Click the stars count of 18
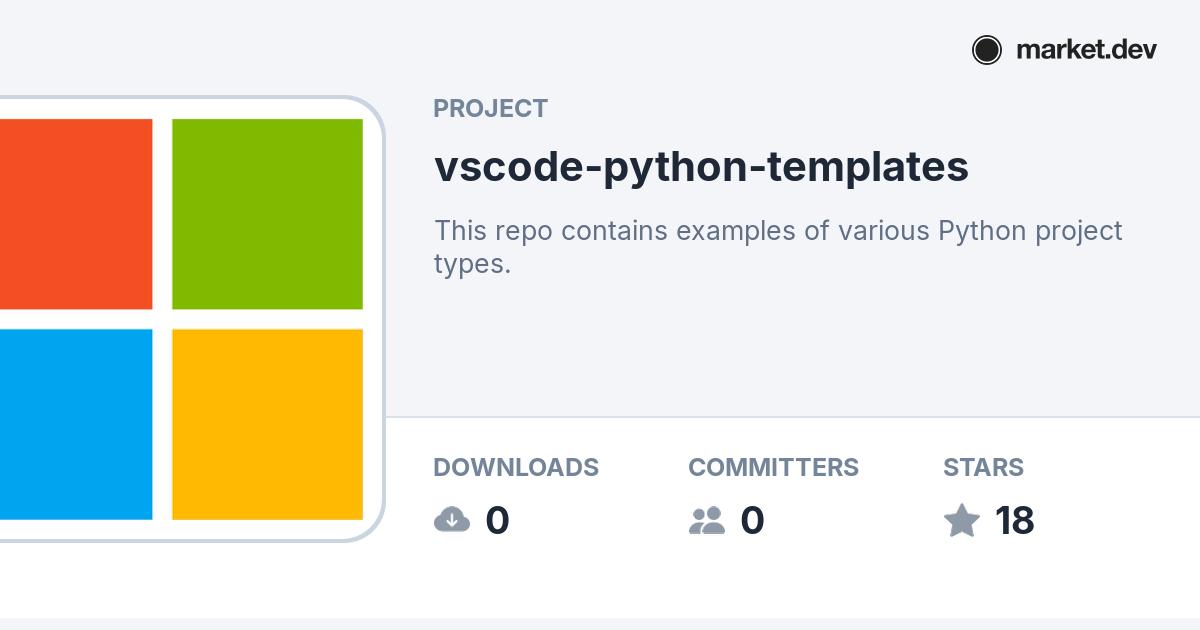Viewport: 1200px width, 630px height. [1014, 521]
